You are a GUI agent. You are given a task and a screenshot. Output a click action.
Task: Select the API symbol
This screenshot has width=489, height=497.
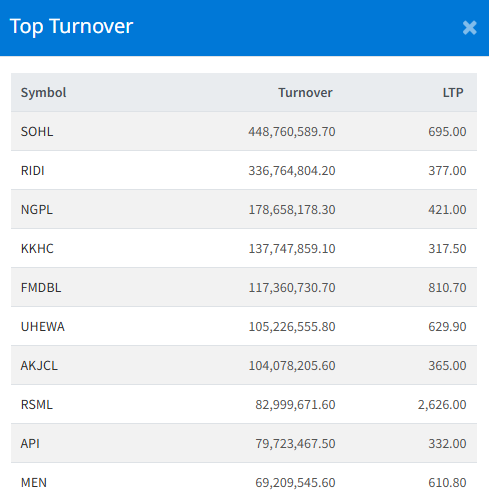click(30, 444)
